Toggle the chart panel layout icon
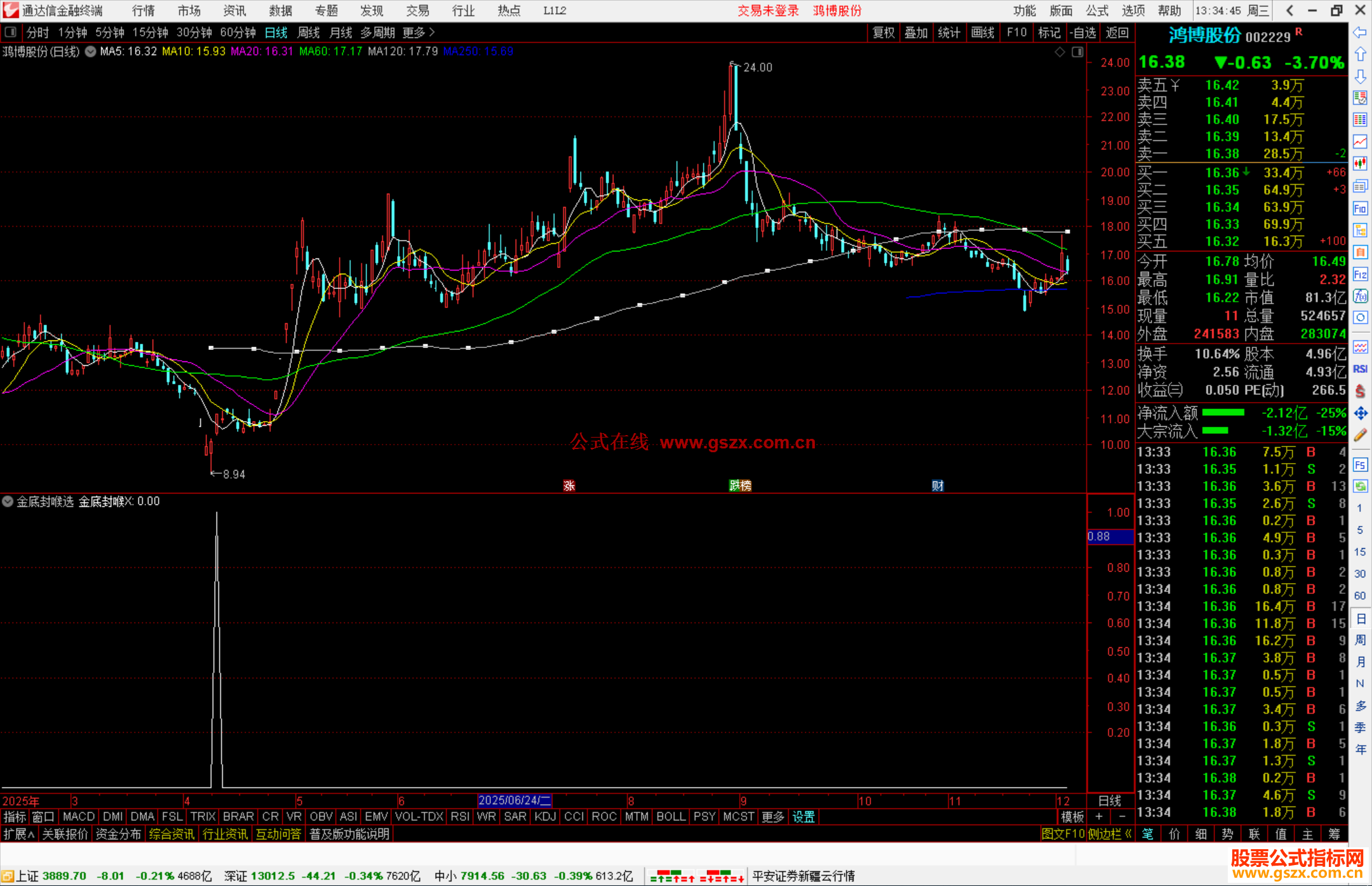The width and height of the screenshot is (1372, 886). coord(1077,52)
